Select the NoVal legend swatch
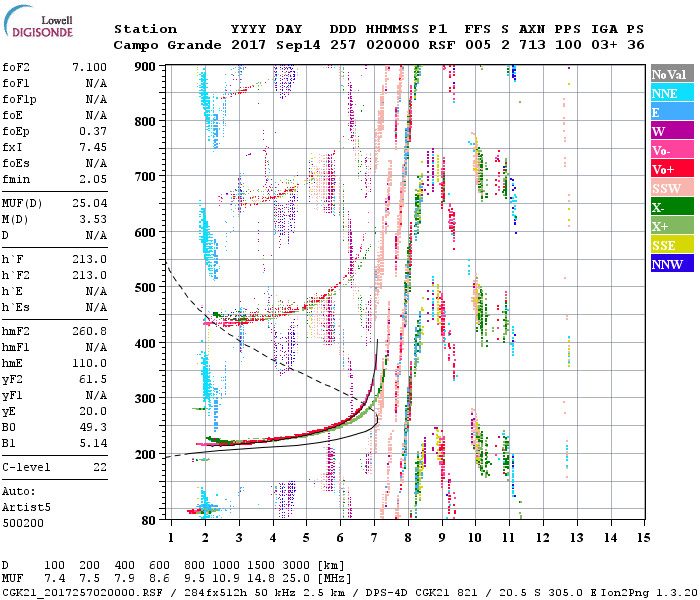Viewport: 700px width, 600px height. (669, 75)
